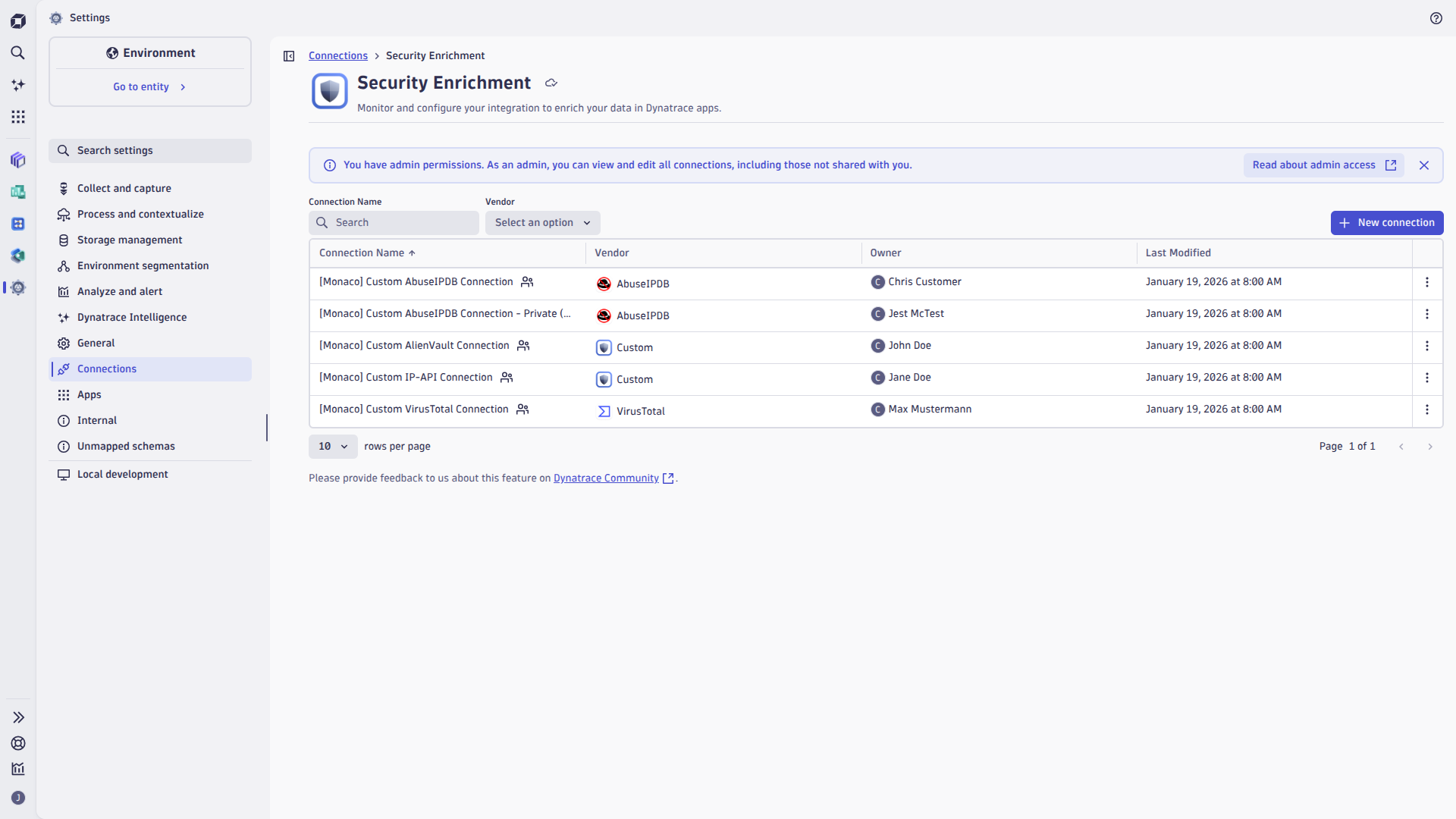Open the user avatar at sidebar bottom
The height and width of the screenshot is (819, 1456).
click(18, 798)
